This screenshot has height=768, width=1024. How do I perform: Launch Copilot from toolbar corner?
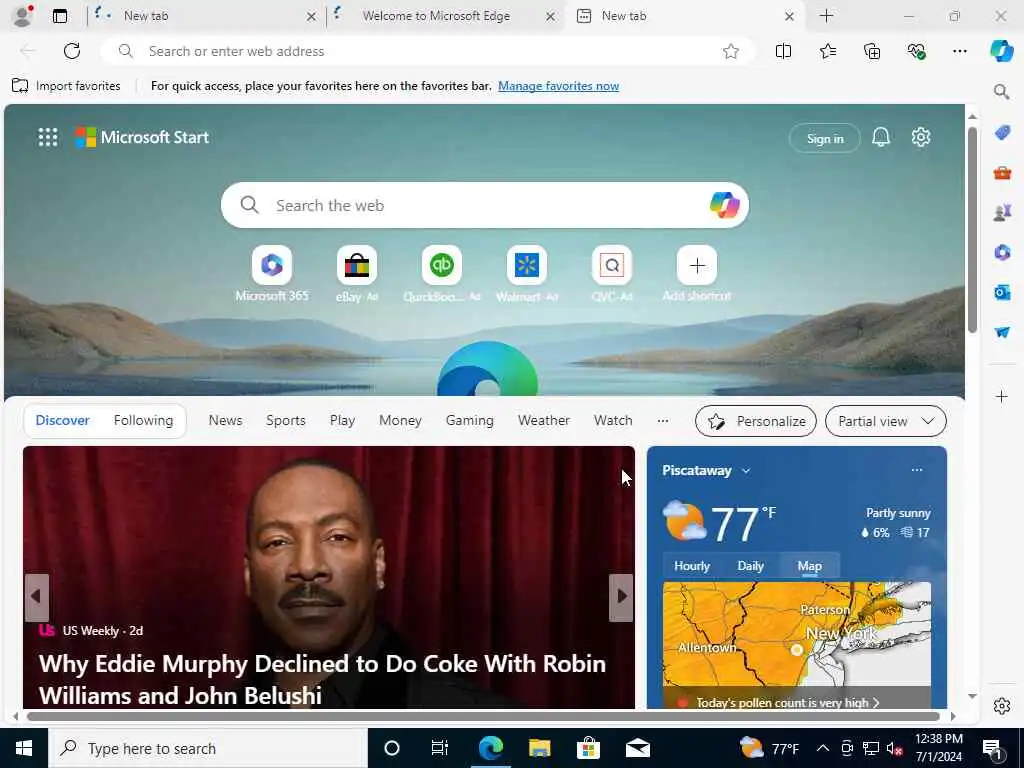[1001, 51]
